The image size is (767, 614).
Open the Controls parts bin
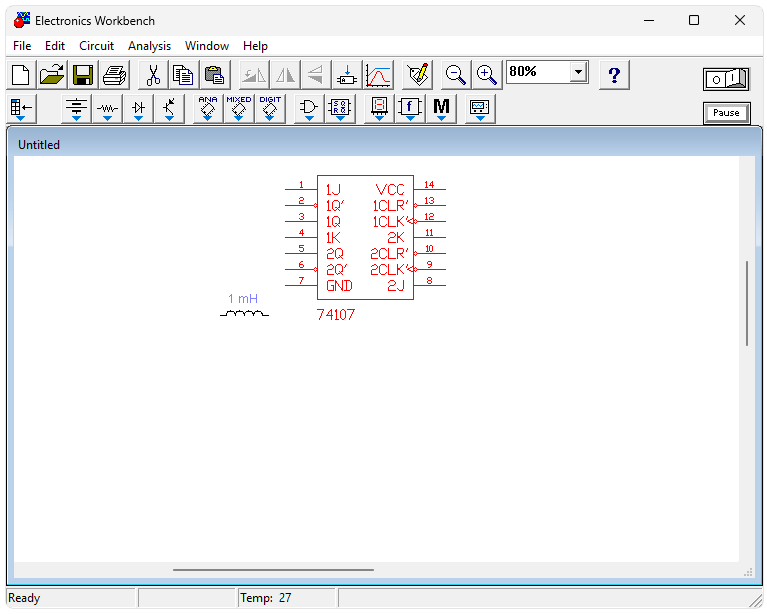(x=410, y=109)
